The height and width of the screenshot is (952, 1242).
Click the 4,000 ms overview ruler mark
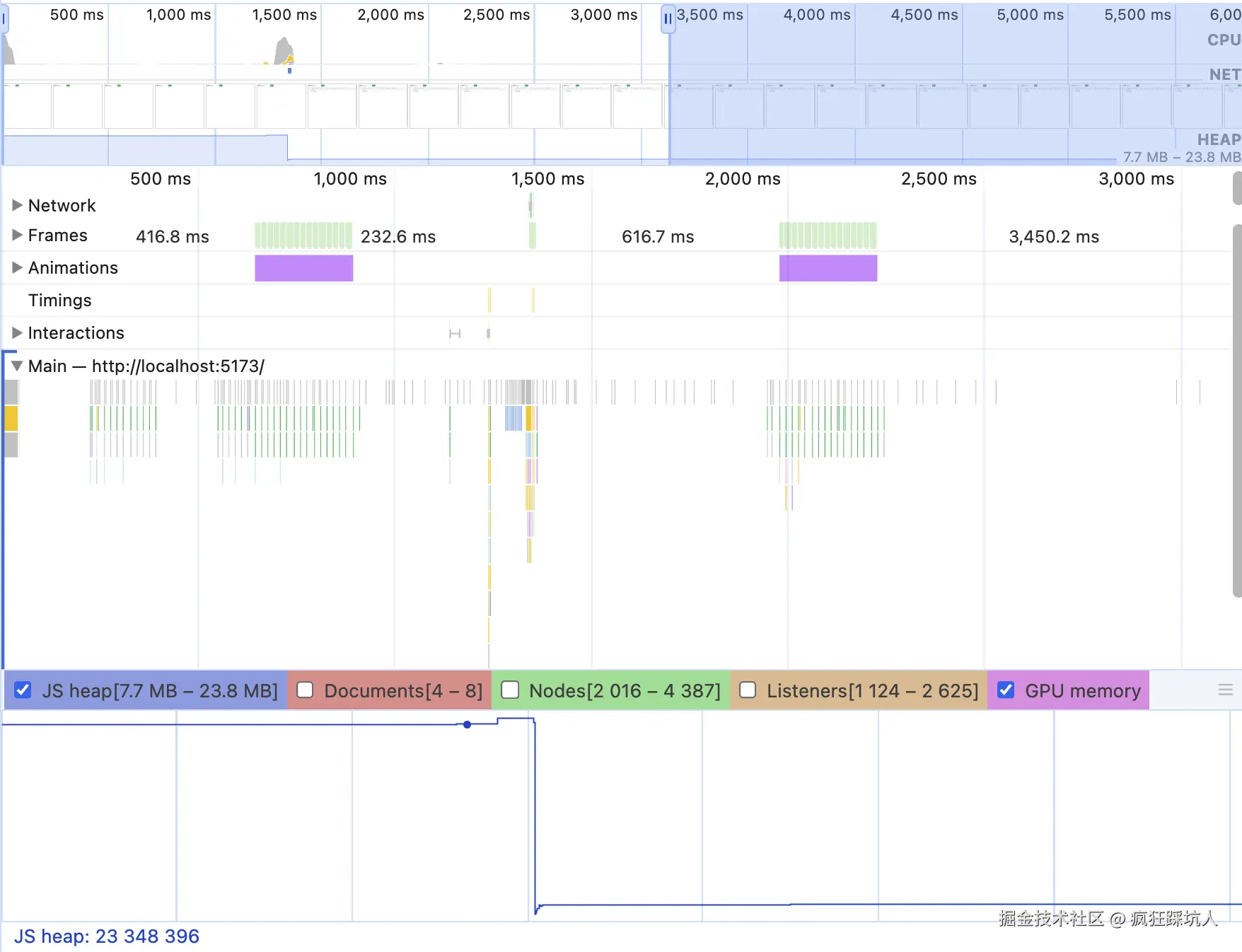[x=817, y=15]
